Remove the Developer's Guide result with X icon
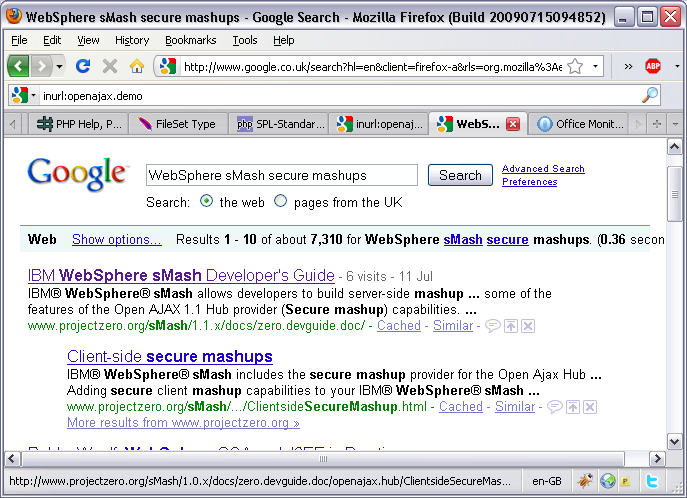 point(528,326)
